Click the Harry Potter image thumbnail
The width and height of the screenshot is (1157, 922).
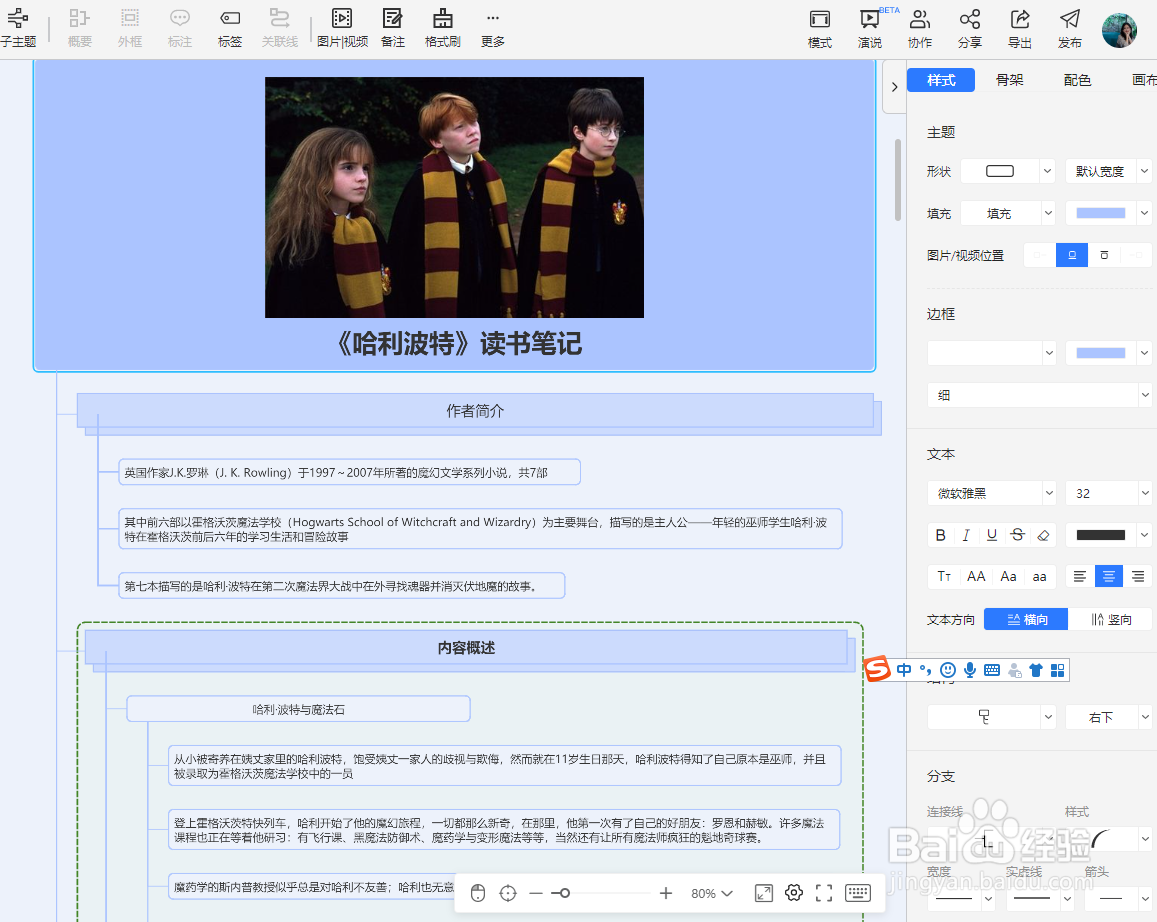coord(455,198)
